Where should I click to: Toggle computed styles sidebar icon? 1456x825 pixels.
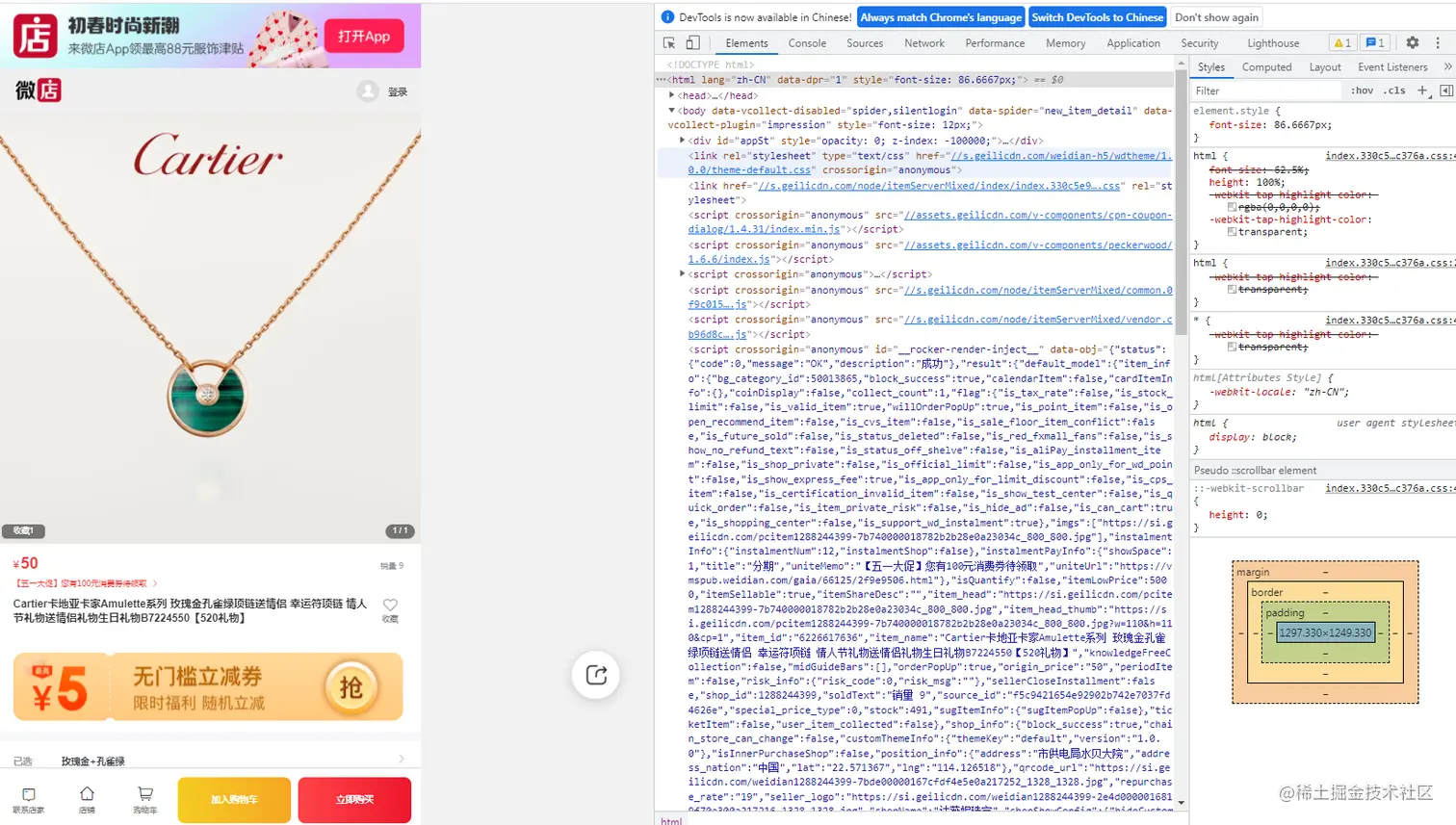pos(1445,90)
